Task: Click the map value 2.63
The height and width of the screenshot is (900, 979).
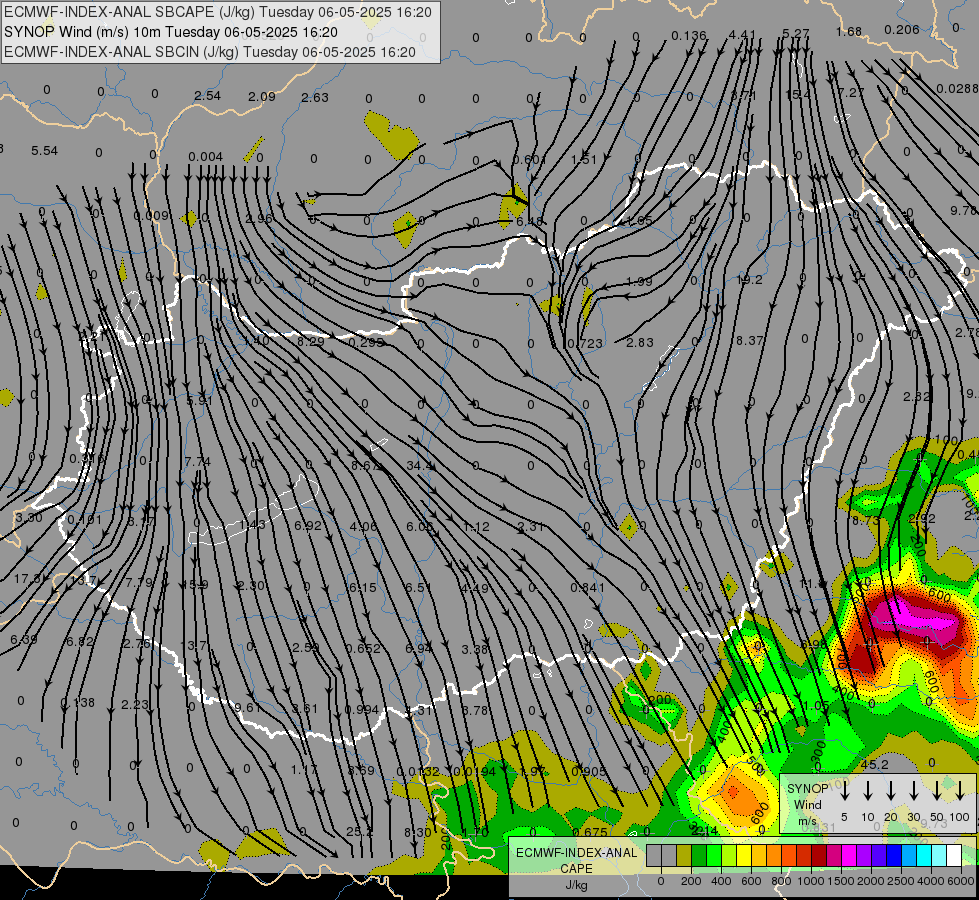Action: (315, 97)
